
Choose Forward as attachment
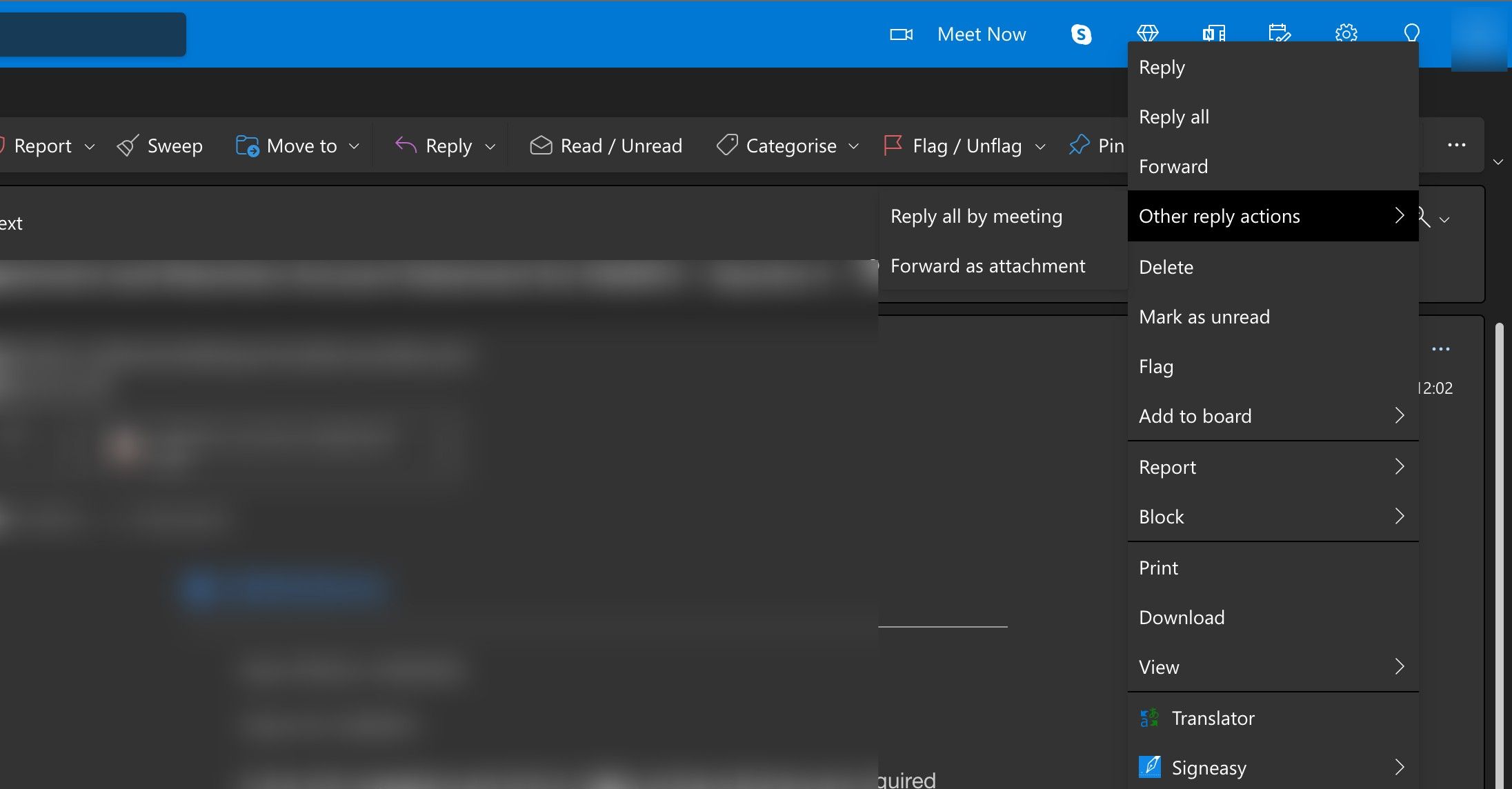click(x=988, y=266)
